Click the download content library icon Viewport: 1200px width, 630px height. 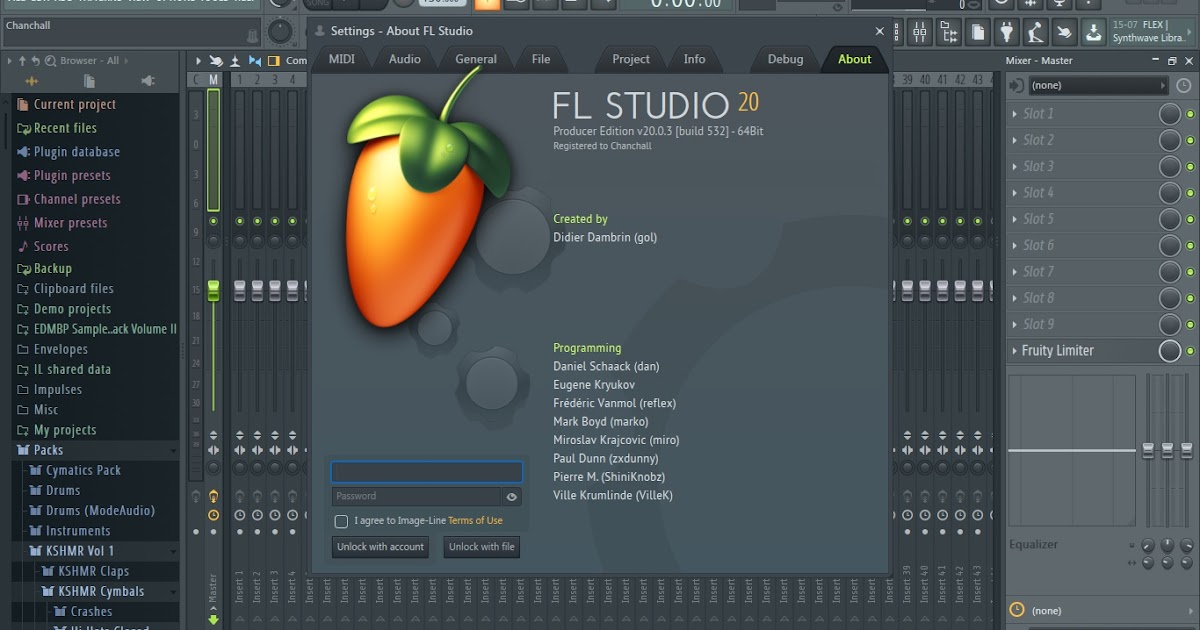[1094, 31]
